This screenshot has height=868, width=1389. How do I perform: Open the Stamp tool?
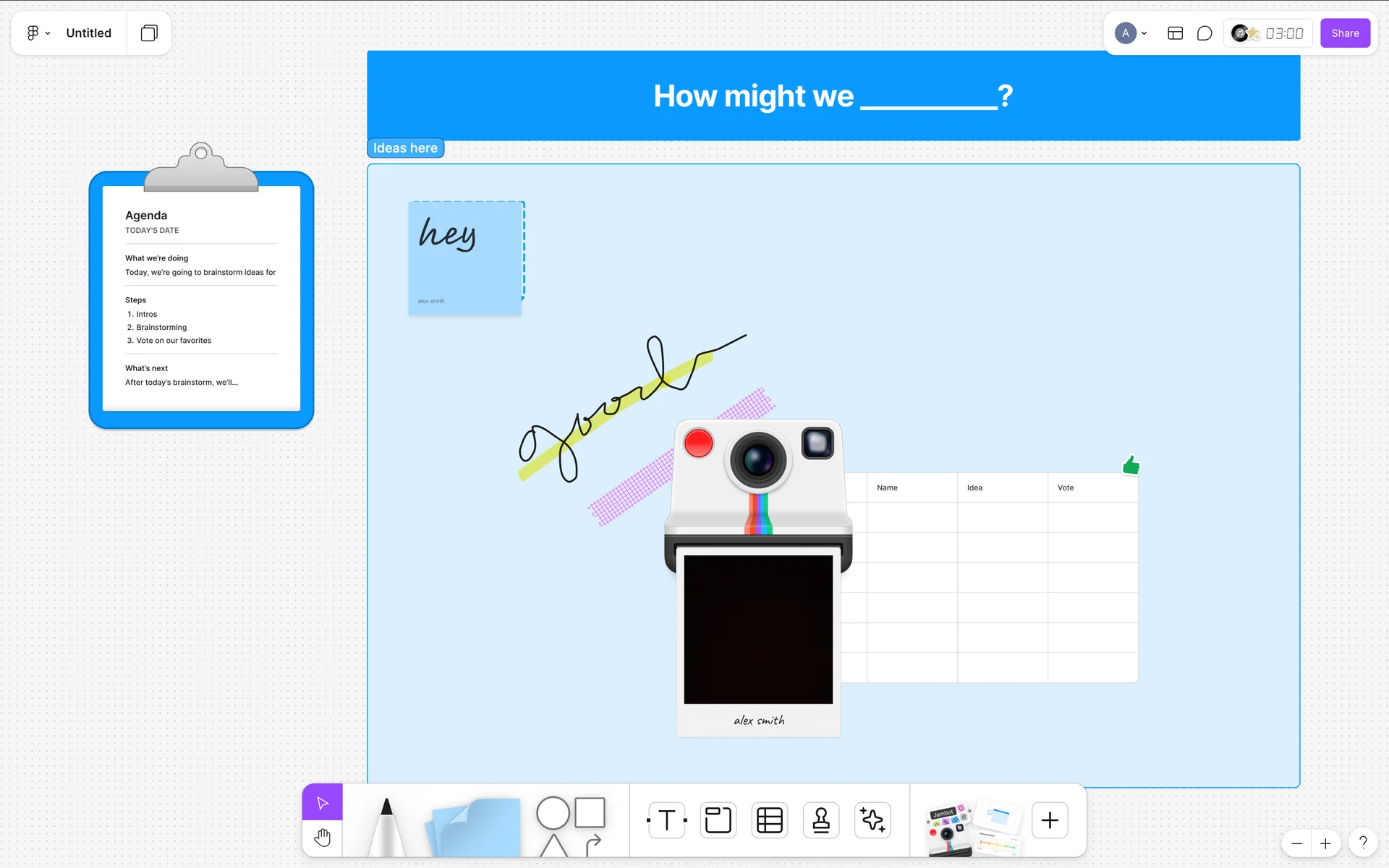point(821,820)
